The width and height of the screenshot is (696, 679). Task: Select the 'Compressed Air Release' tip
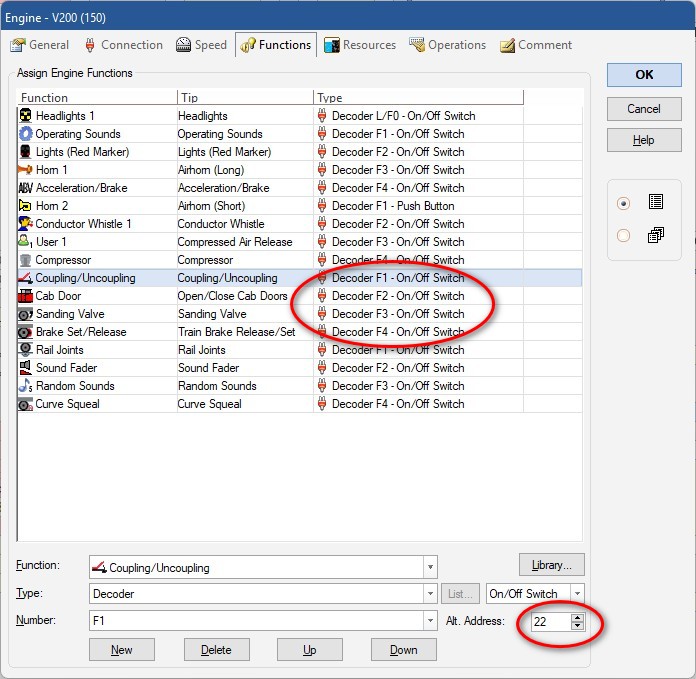pos(235,242)
